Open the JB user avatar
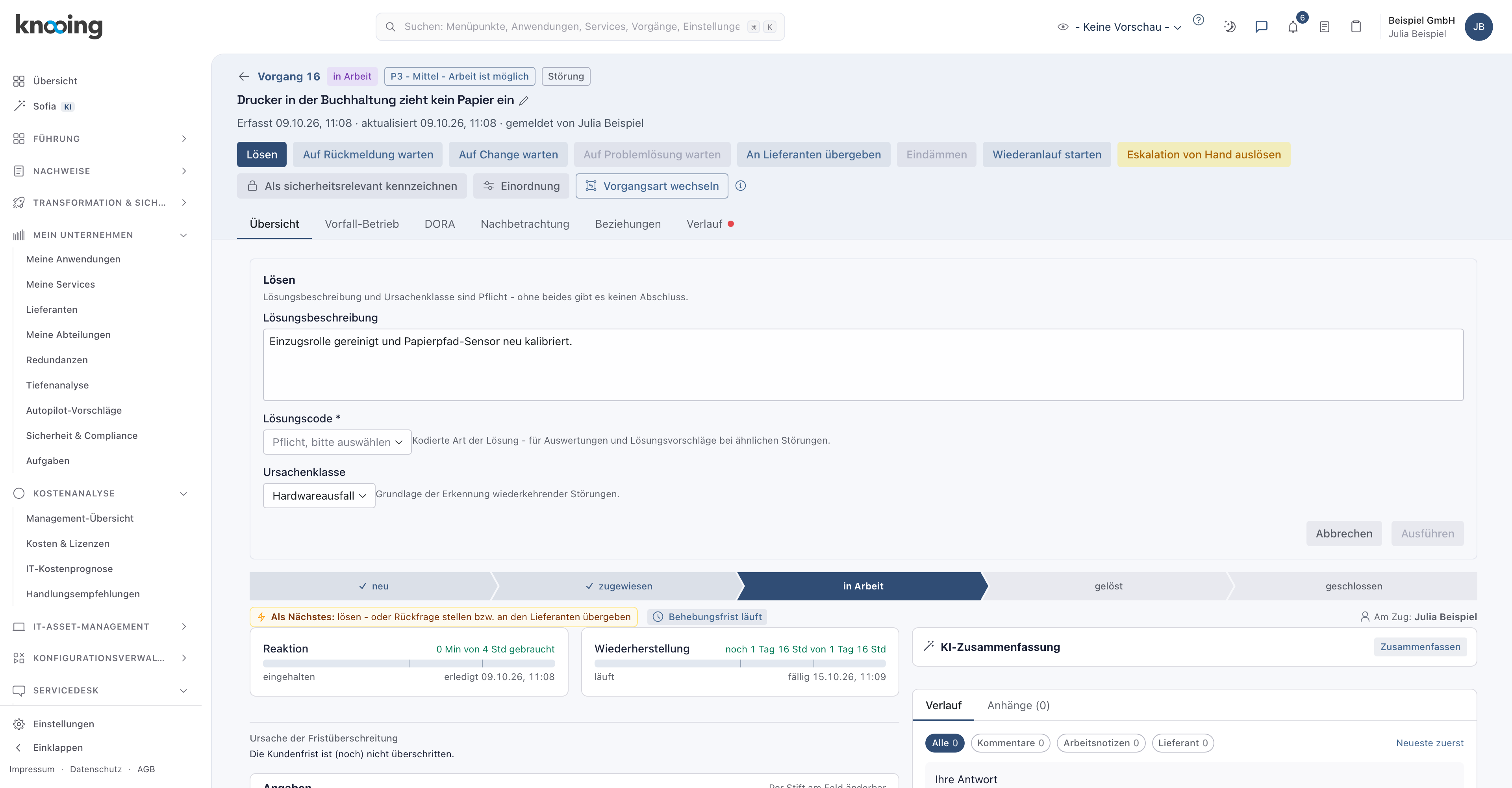The width and height of the screenshot is (1512, 788). [1479, 26]
